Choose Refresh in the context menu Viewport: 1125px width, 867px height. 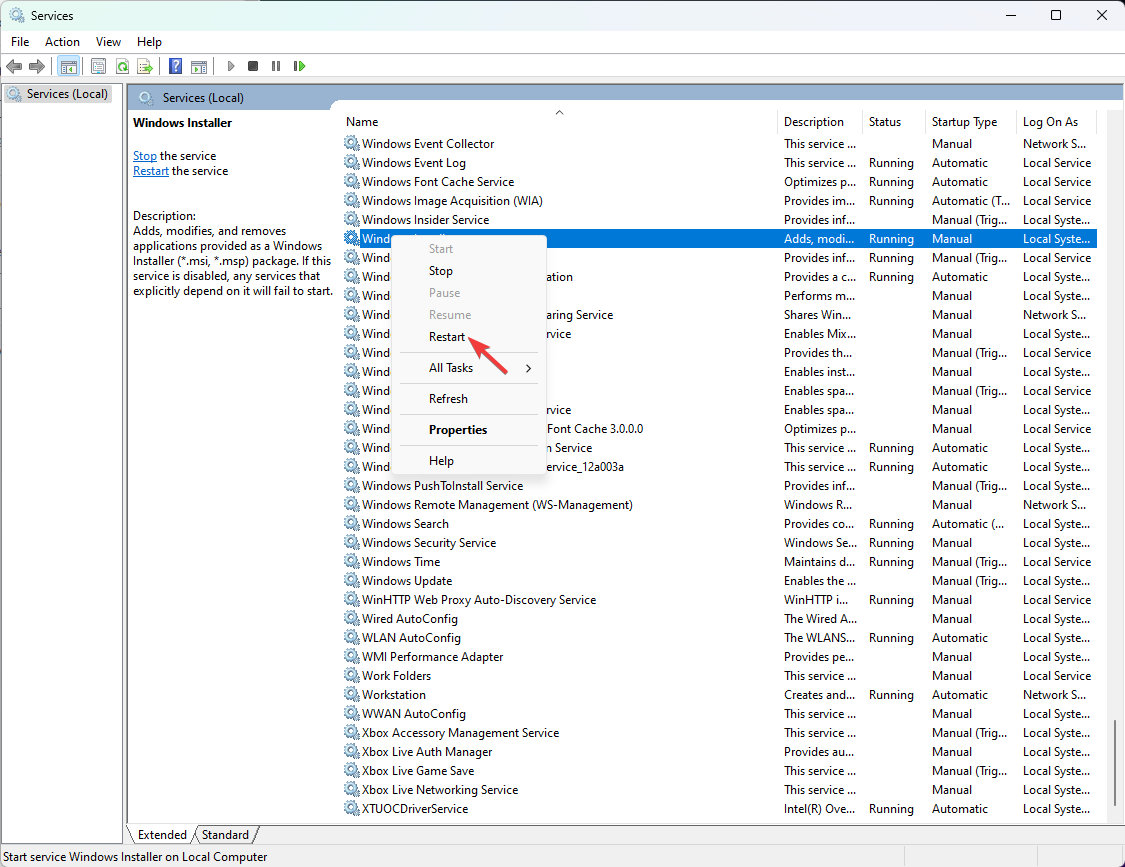click(x=469, y=399)
